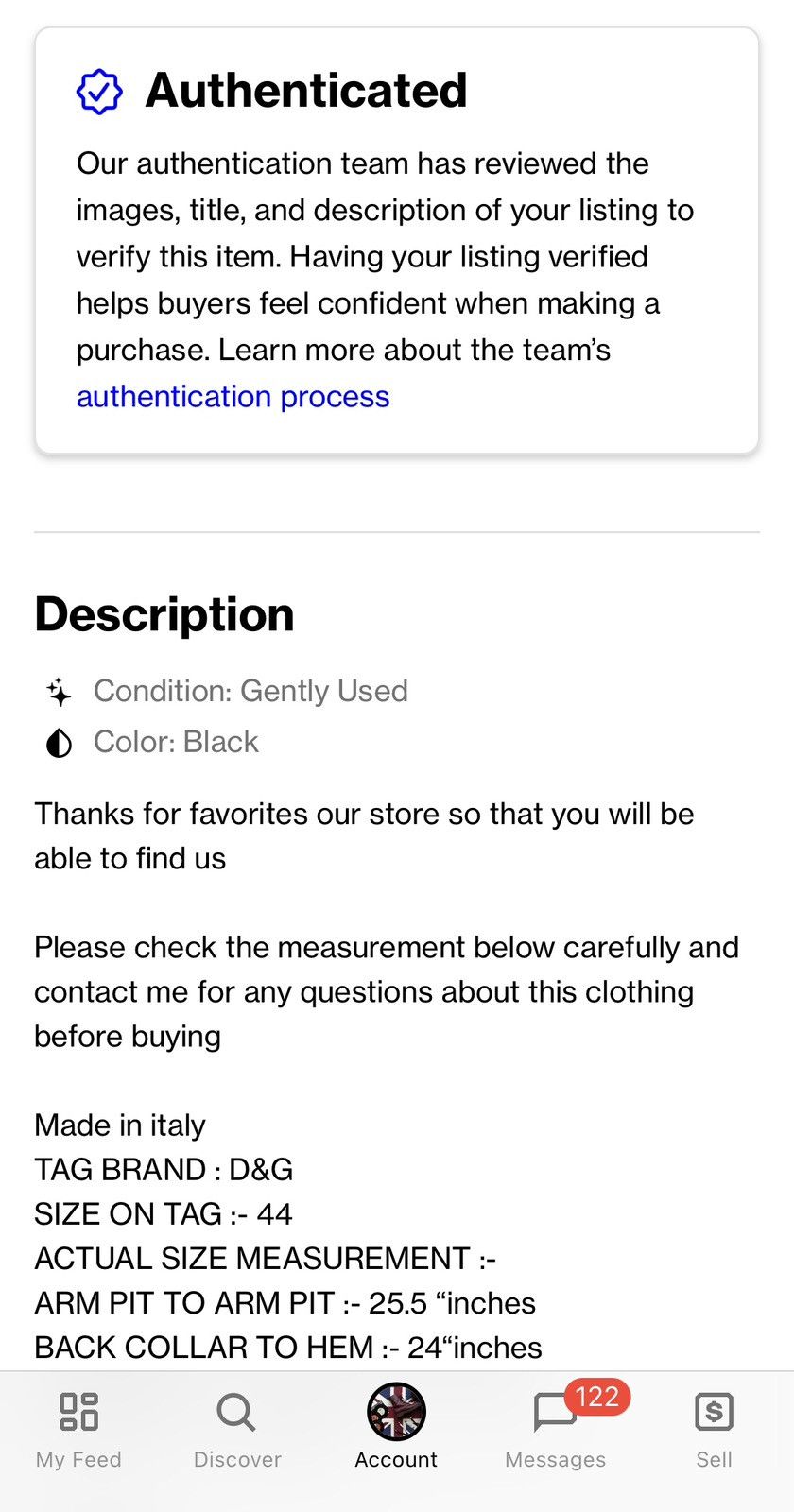Go to the Sell tab label

click(x=714, y=1459)
